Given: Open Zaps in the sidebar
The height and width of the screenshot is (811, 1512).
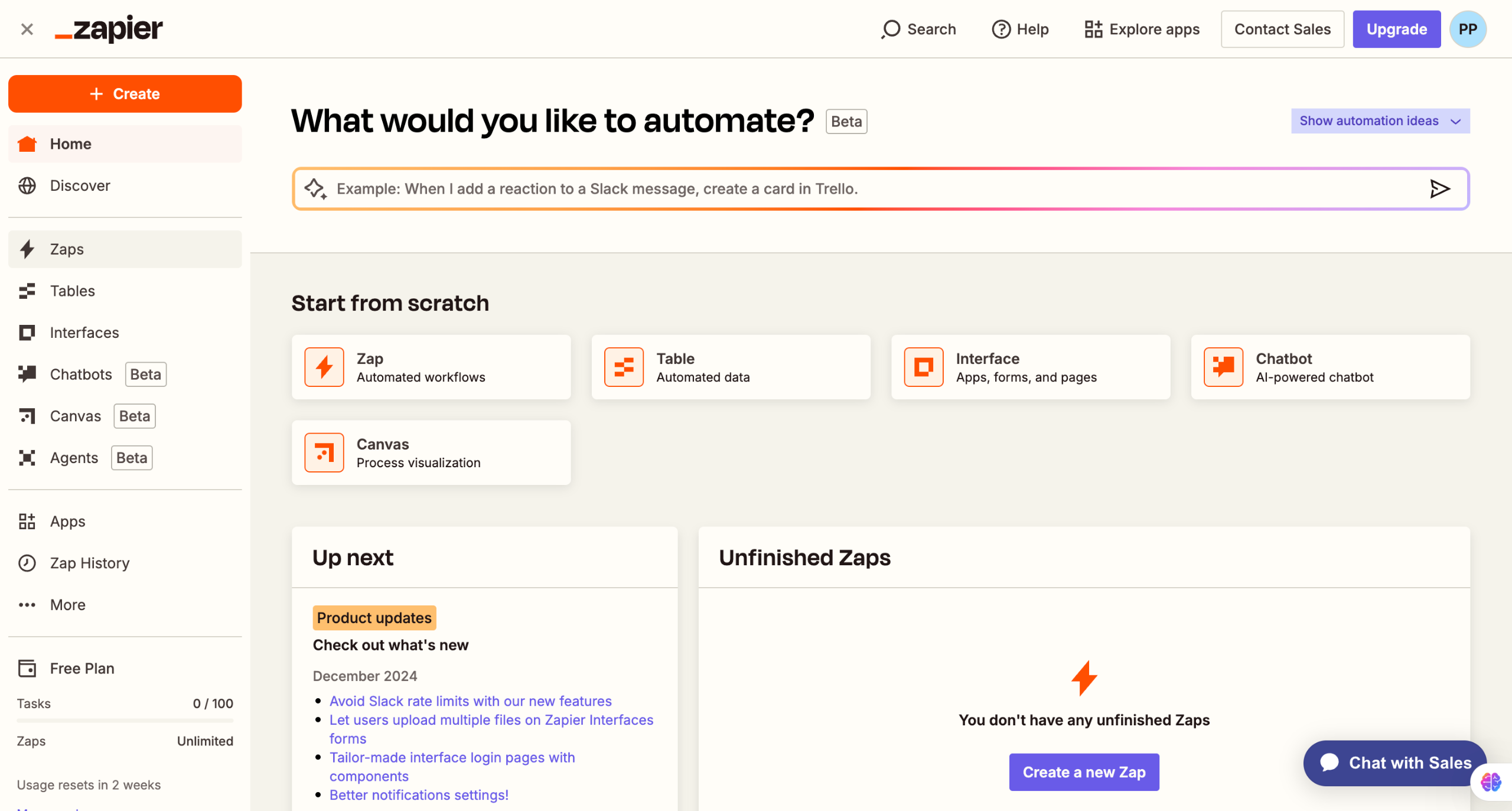Looking at the screenshot, I should click(67, 249).
